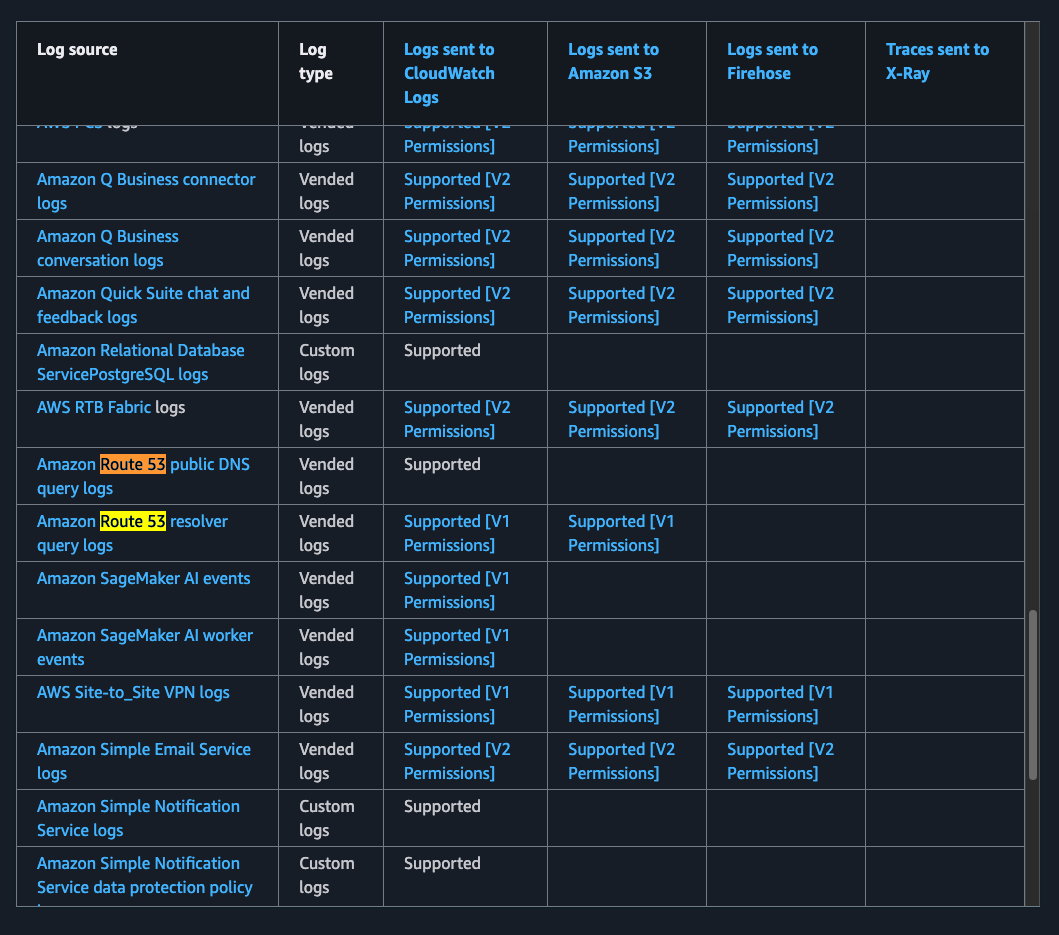1059x935 pixels.
Task: Open S3 V2 Permissions for Simple Email Service
Action: (621, 761)
